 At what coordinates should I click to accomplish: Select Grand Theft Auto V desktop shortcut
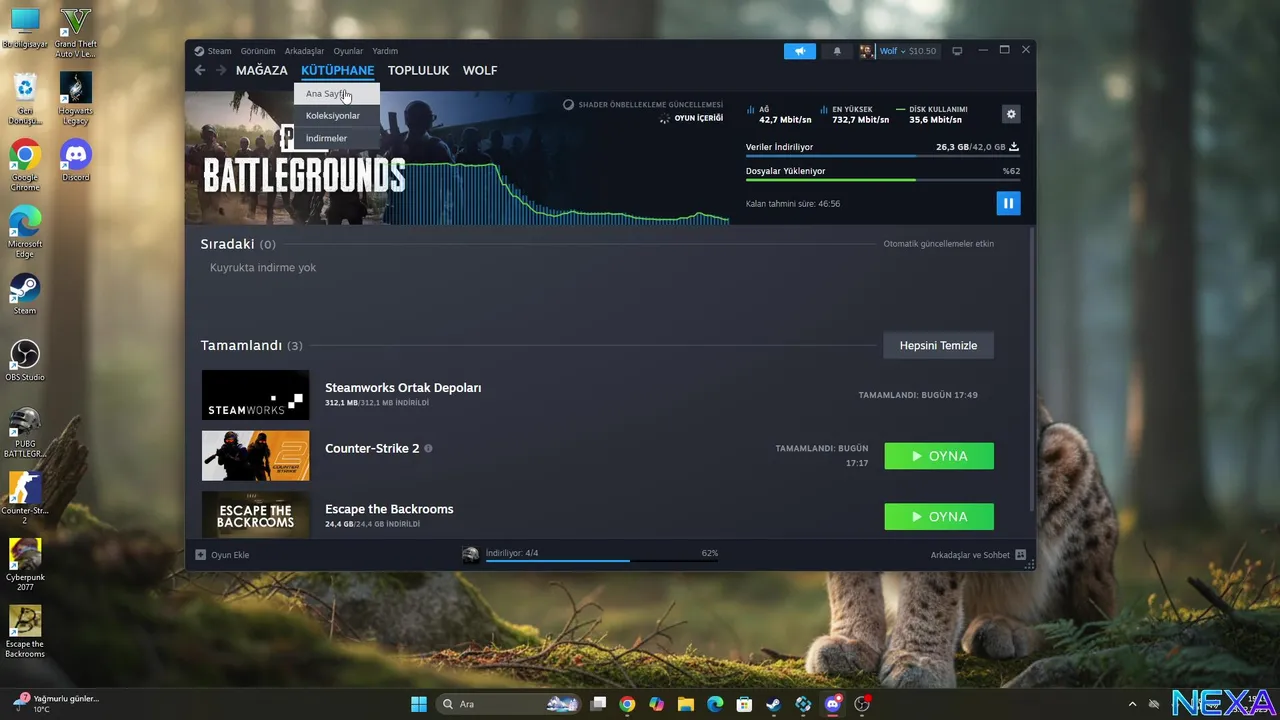pyautogui.click(x=76, y=32)
